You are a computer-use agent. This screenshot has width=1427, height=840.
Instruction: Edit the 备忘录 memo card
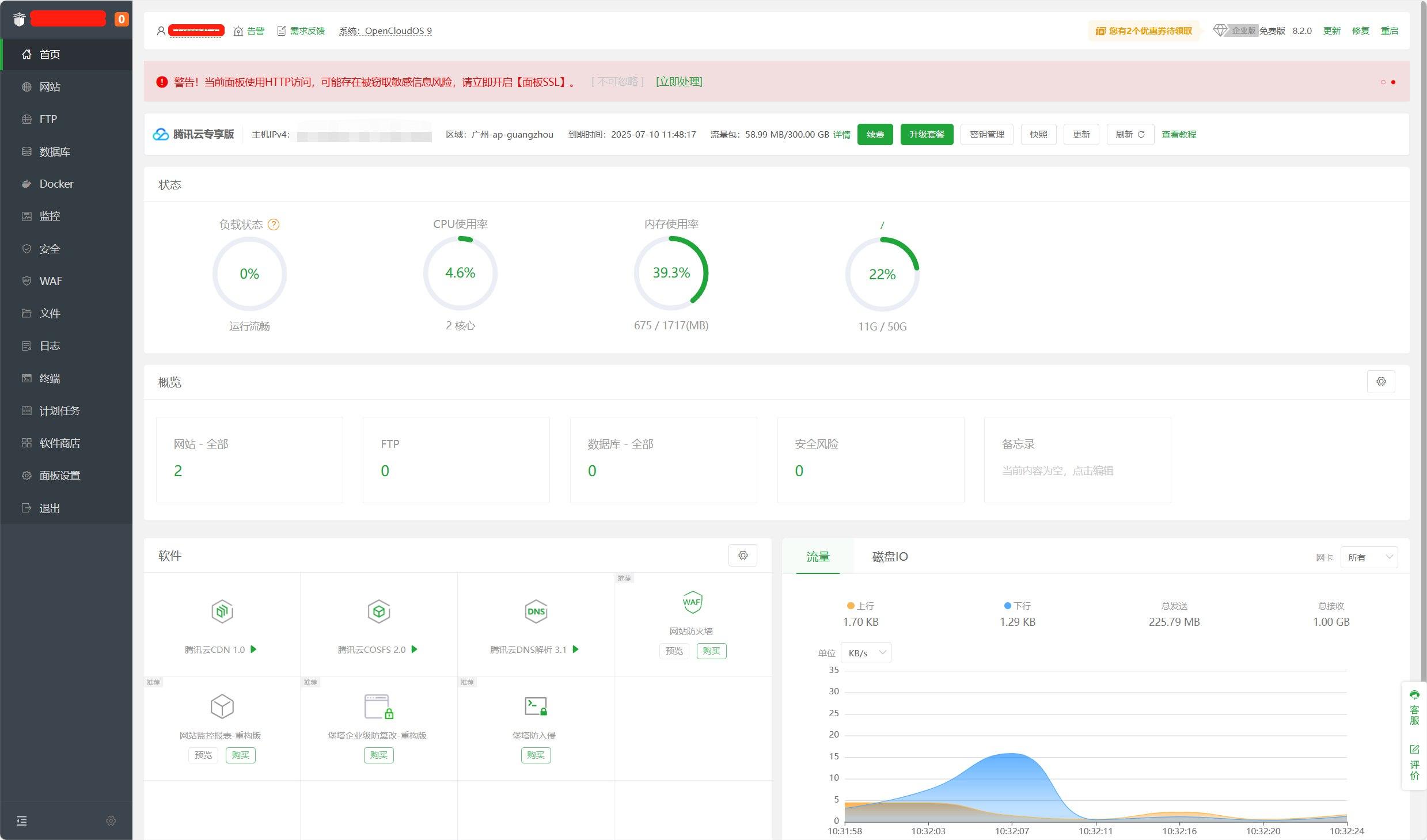[1077, 460]
